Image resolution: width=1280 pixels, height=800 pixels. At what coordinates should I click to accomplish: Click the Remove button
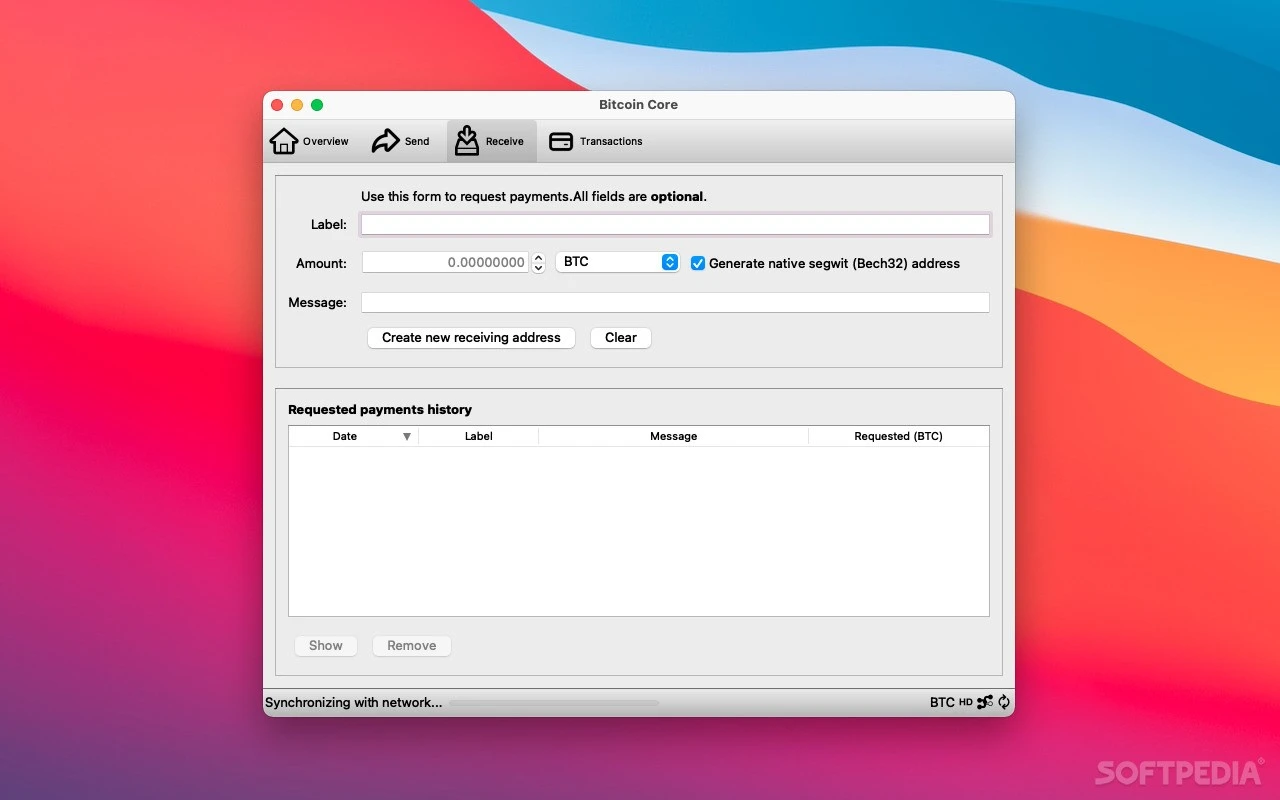(412, 646)
